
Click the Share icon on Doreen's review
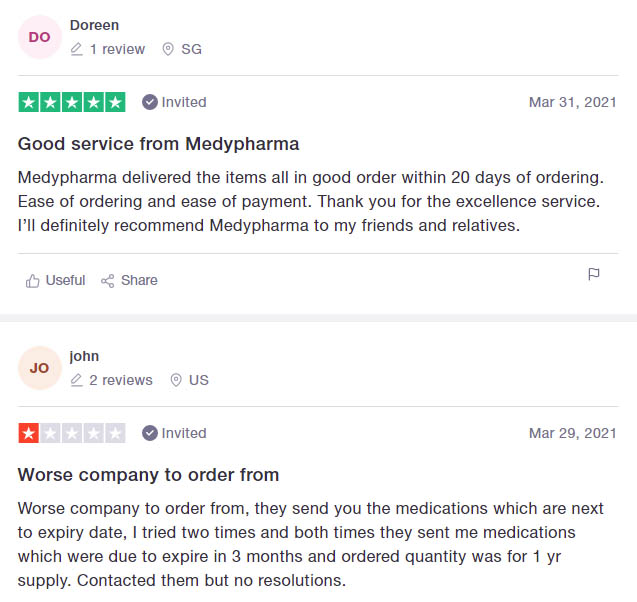(x=108, y=281)
